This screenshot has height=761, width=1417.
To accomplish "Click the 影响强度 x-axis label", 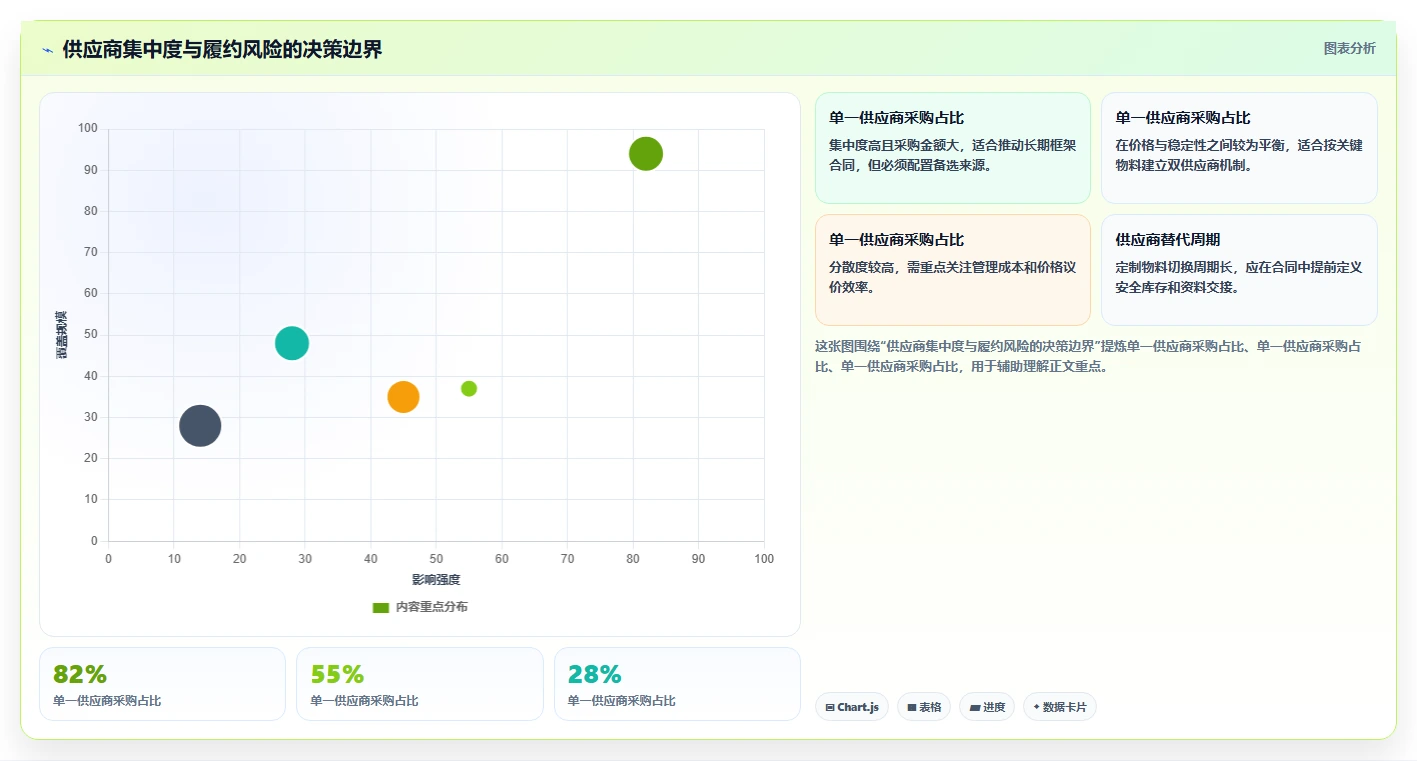I will (x=436, y=580).
